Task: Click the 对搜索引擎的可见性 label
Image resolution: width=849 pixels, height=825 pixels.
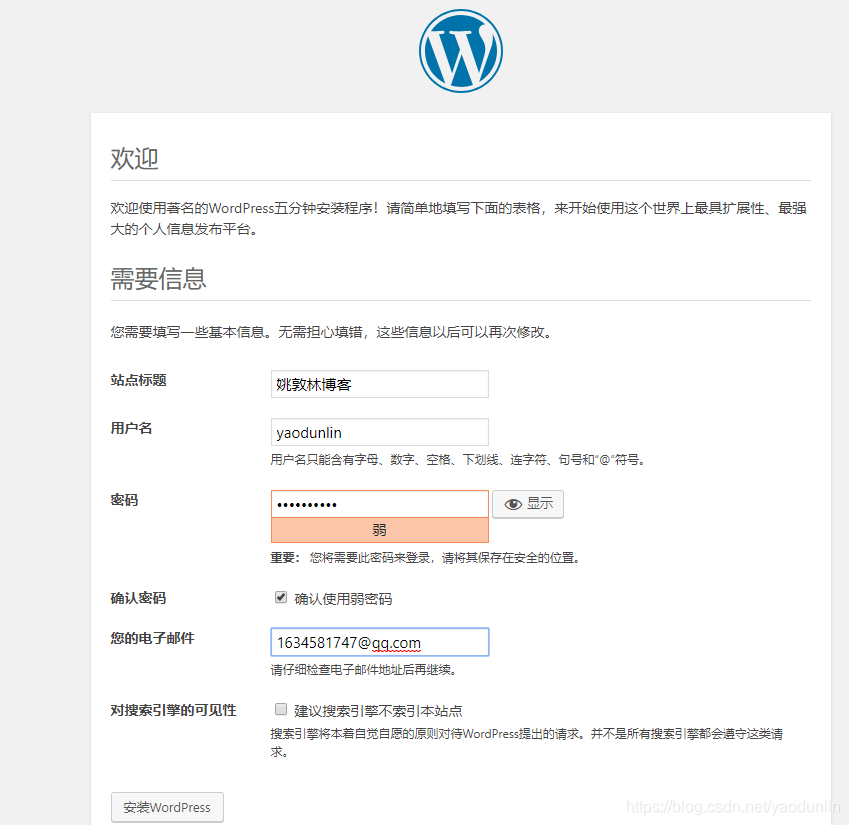Action: [173, 710]
